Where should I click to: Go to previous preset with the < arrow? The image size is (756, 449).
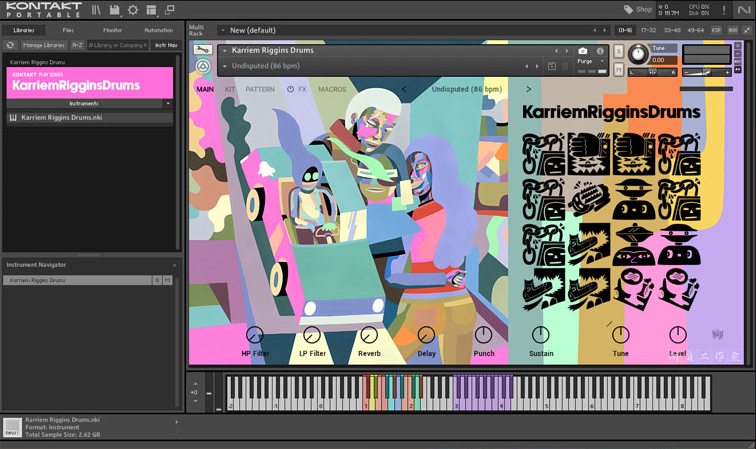(404, 89)
